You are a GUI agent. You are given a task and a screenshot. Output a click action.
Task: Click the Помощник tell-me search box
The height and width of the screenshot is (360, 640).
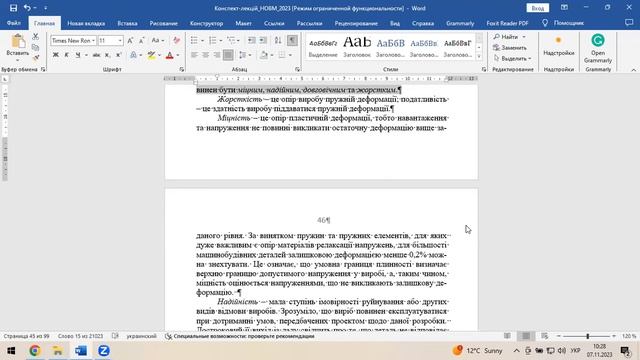[x=564, y=23]
